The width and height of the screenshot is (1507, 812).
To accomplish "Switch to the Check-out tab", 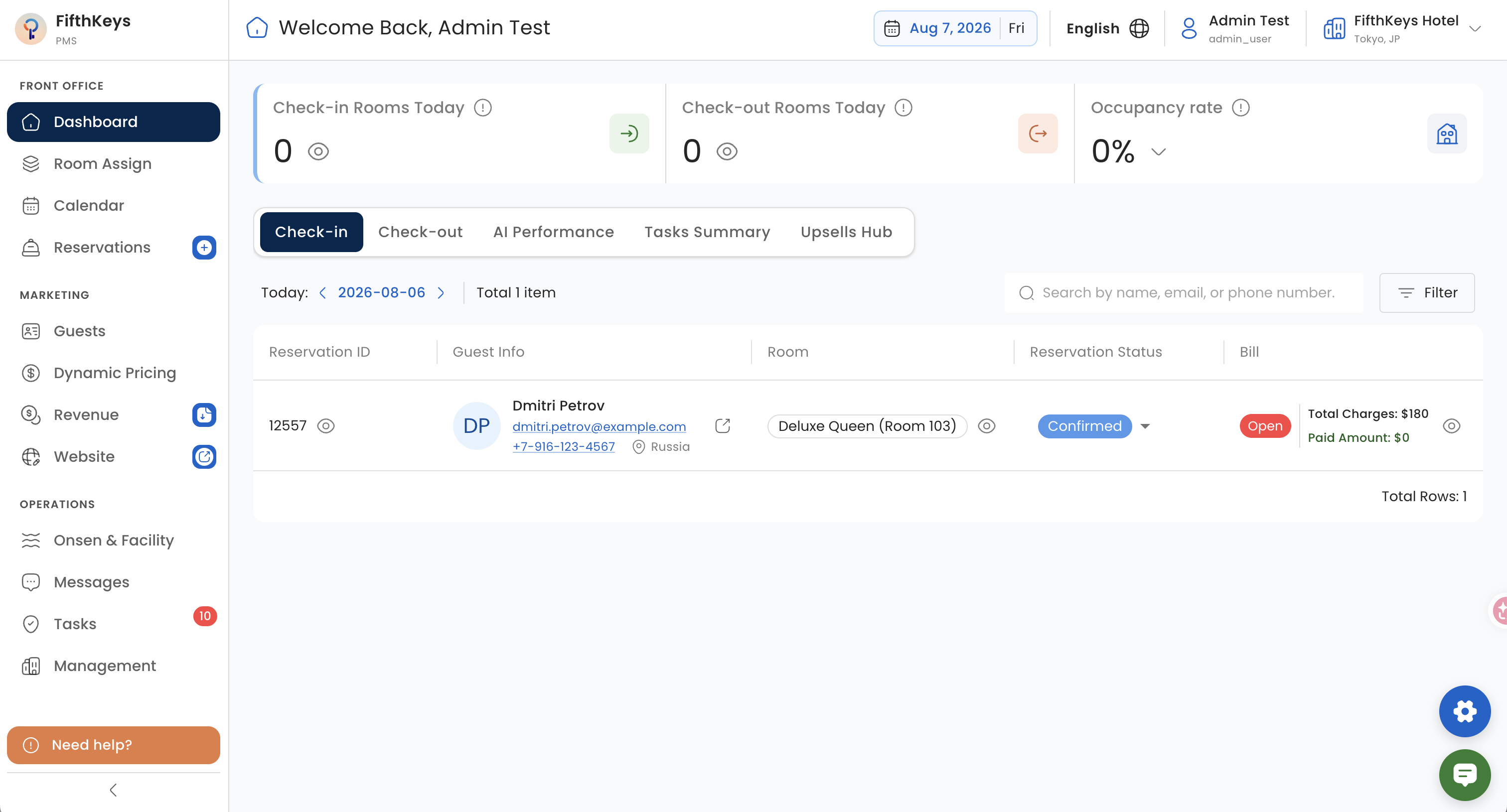I will tap(420, 232).
